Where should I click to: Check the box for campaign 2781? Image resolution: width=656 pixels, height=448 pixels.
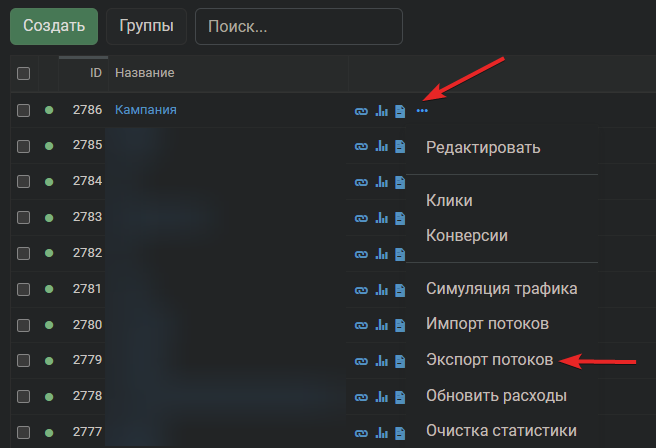coord(23,289)
